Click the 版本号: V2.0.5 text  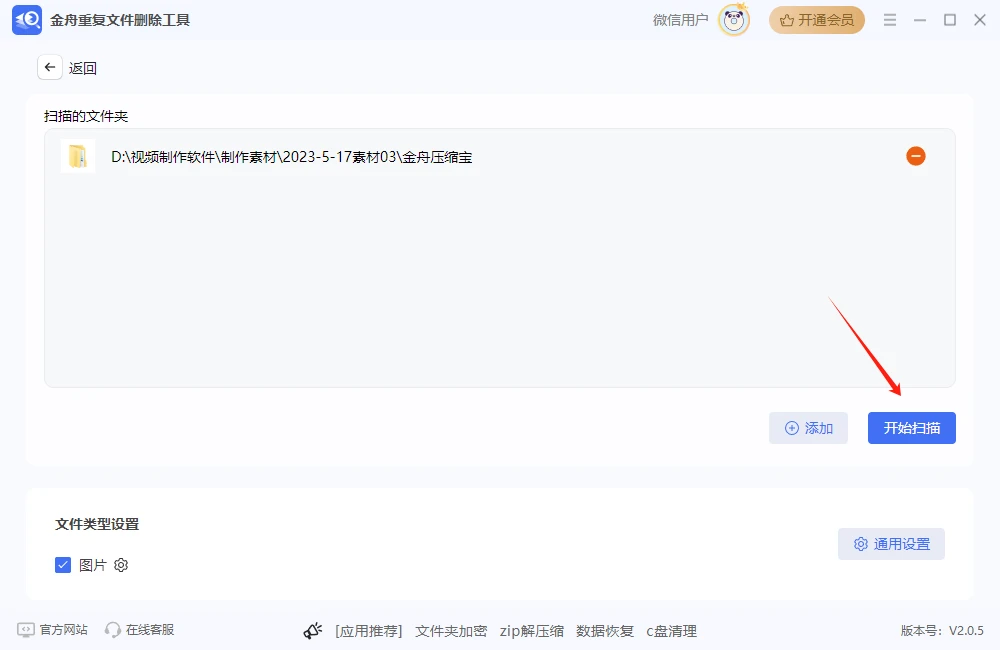click(942, 631)
